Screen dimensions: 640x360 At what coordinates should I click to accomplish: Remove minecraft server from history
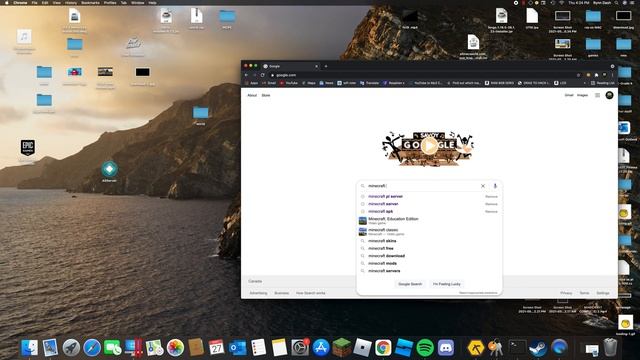pyautogui.click(x=491, y=204)
